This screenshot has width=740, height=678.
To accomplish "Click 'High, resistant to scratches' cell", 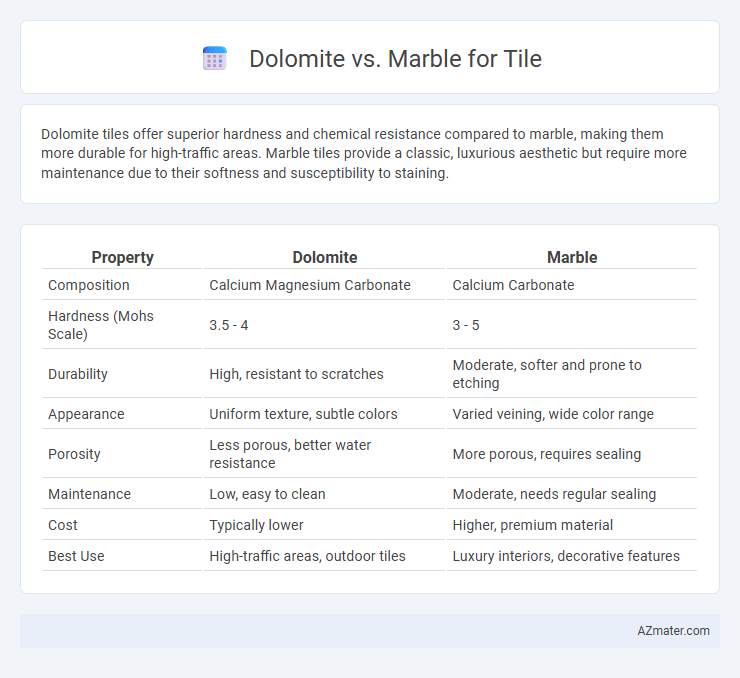I will coord(296,374).
